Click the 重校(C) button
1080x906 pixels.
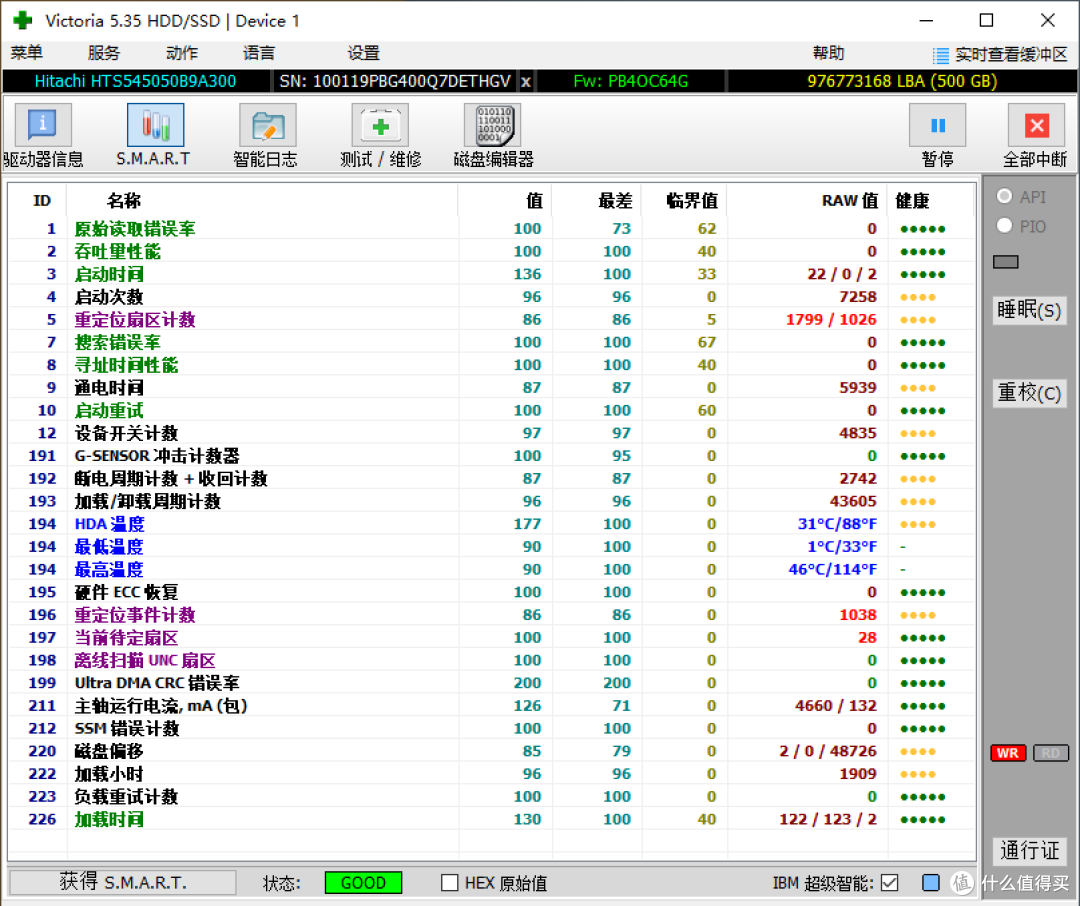pos(1029,393)
